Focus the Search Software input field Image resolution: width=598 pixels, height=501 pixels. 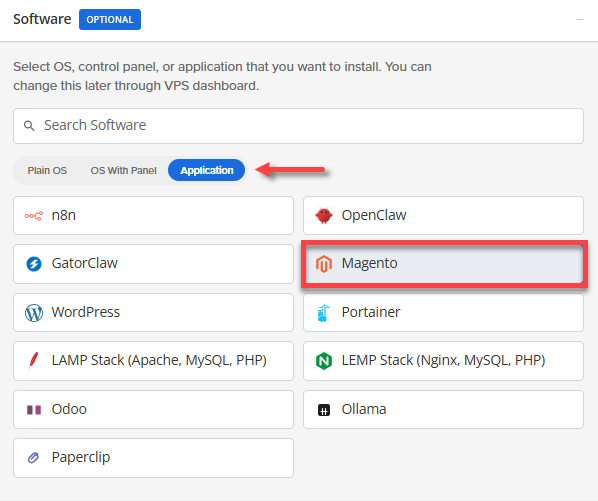click(x=298, y=126)
